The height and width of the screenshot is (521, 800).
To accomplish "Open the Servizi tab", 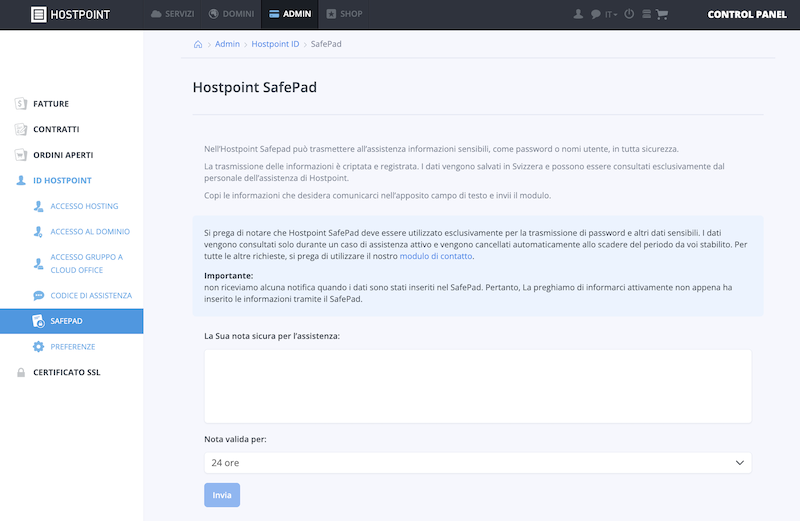I will pos(172,14).
